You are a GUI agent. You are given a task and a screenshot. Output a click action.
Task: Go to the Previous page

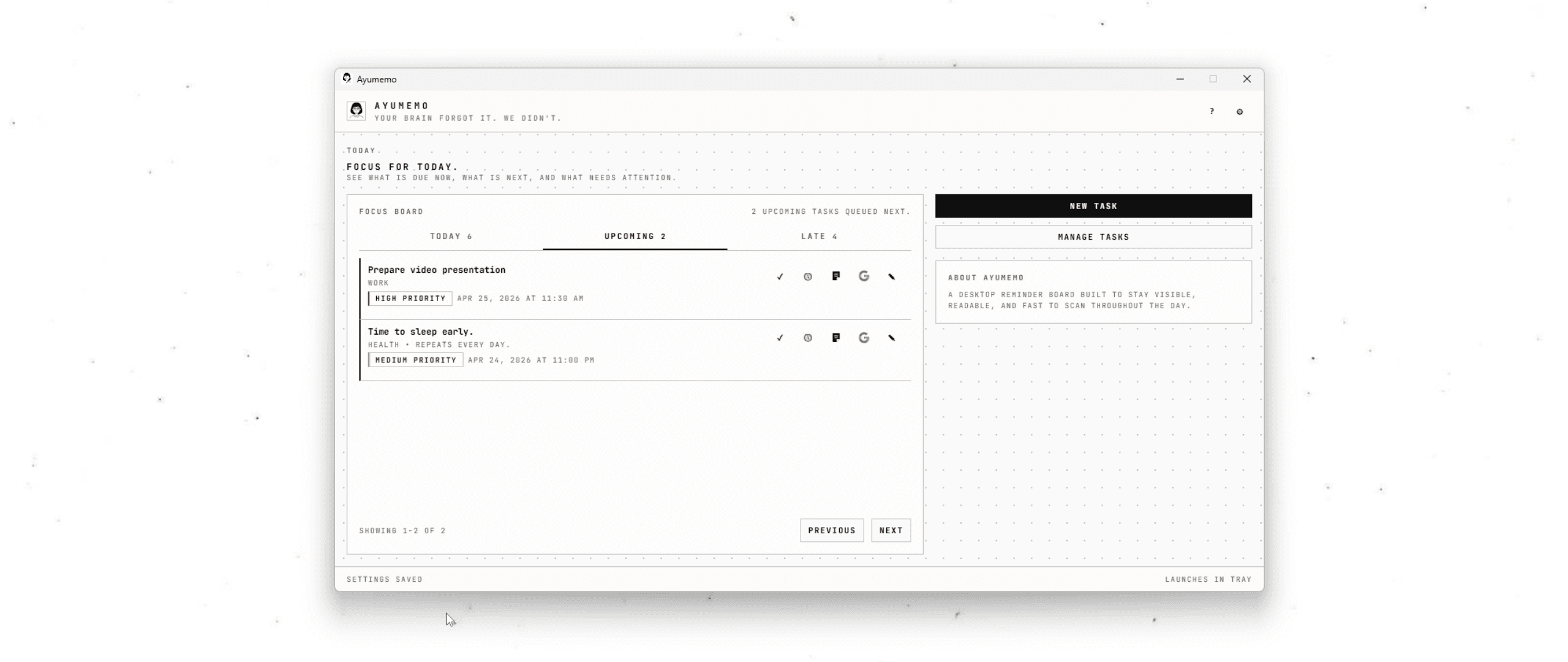[832, 530]
